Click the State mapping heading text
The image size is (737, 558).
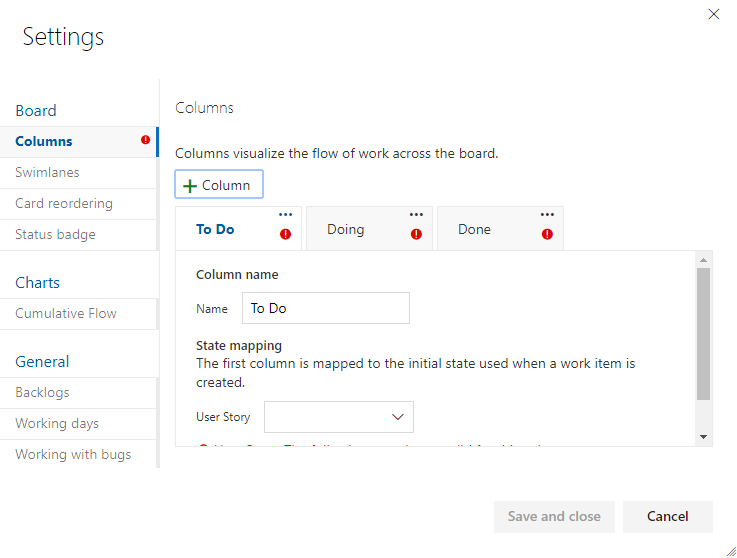(239, 346)
